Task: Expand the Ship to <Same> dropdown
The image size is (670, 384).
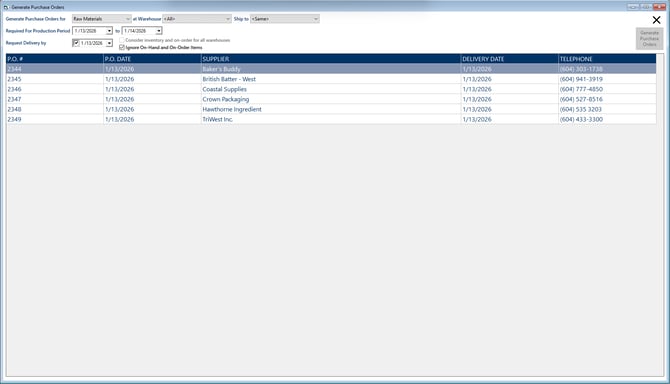Action: (285, 19)
